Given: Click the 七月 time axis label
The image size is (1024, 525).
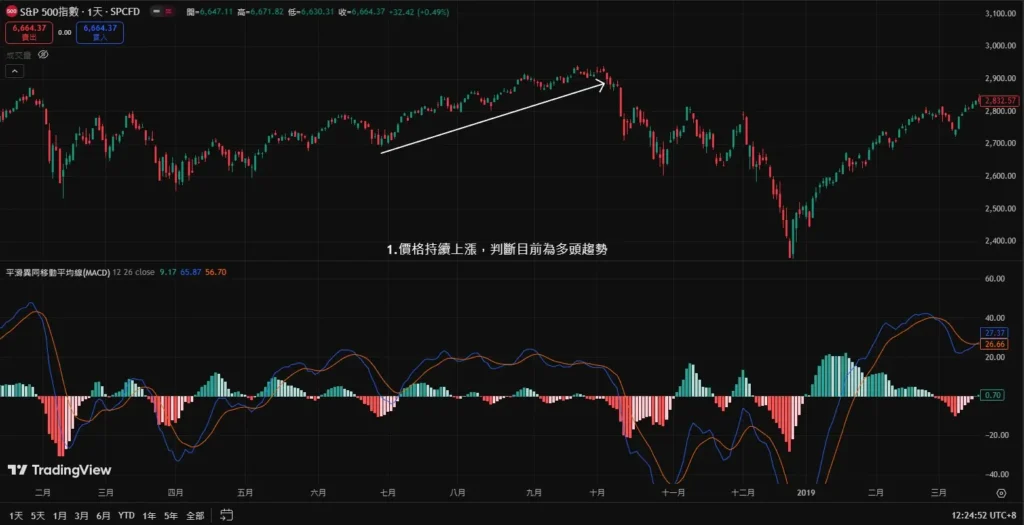Looking at the screenshot, I should point(388,493).
